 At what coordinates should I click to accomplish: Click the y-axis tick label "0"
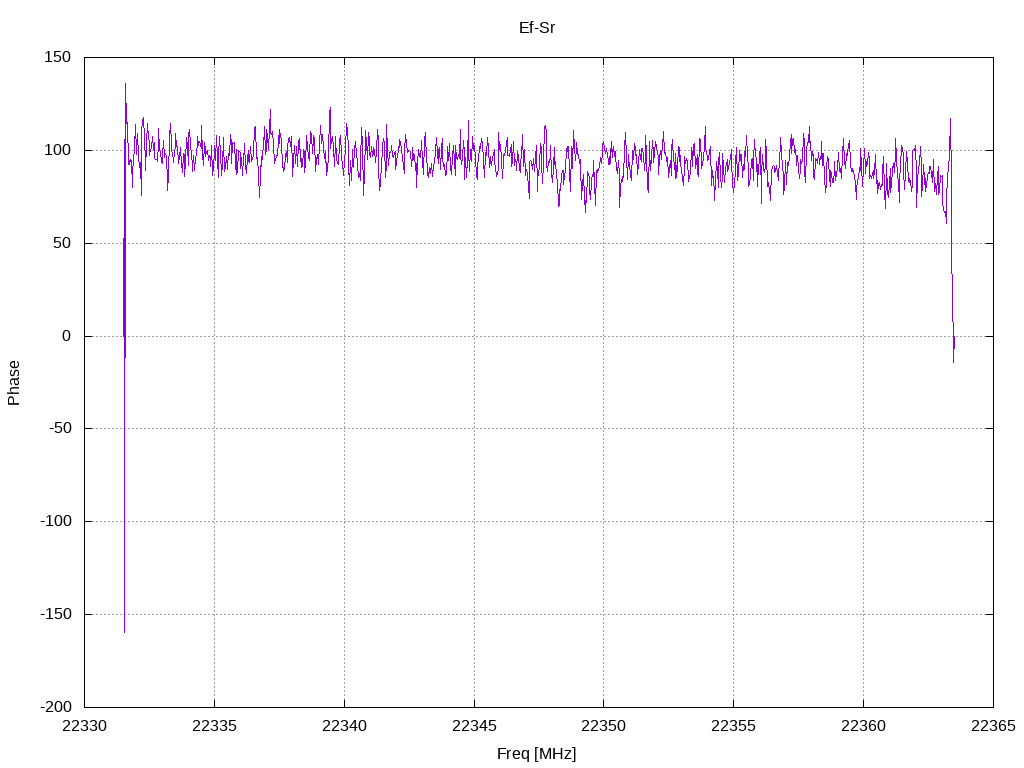(67, 336)
